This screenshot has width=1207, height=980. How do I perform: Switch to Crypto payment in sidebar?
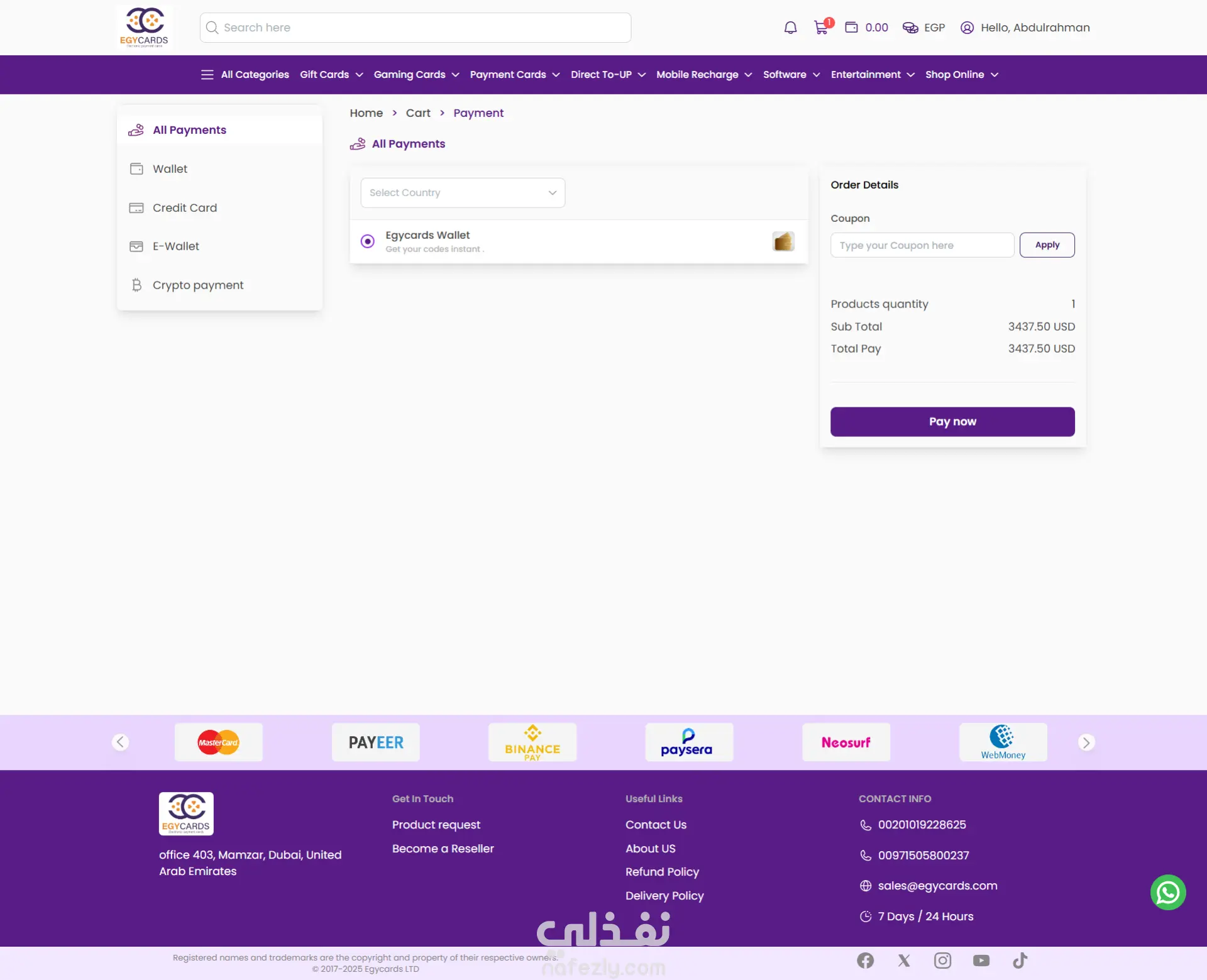(x=197, y=285)
